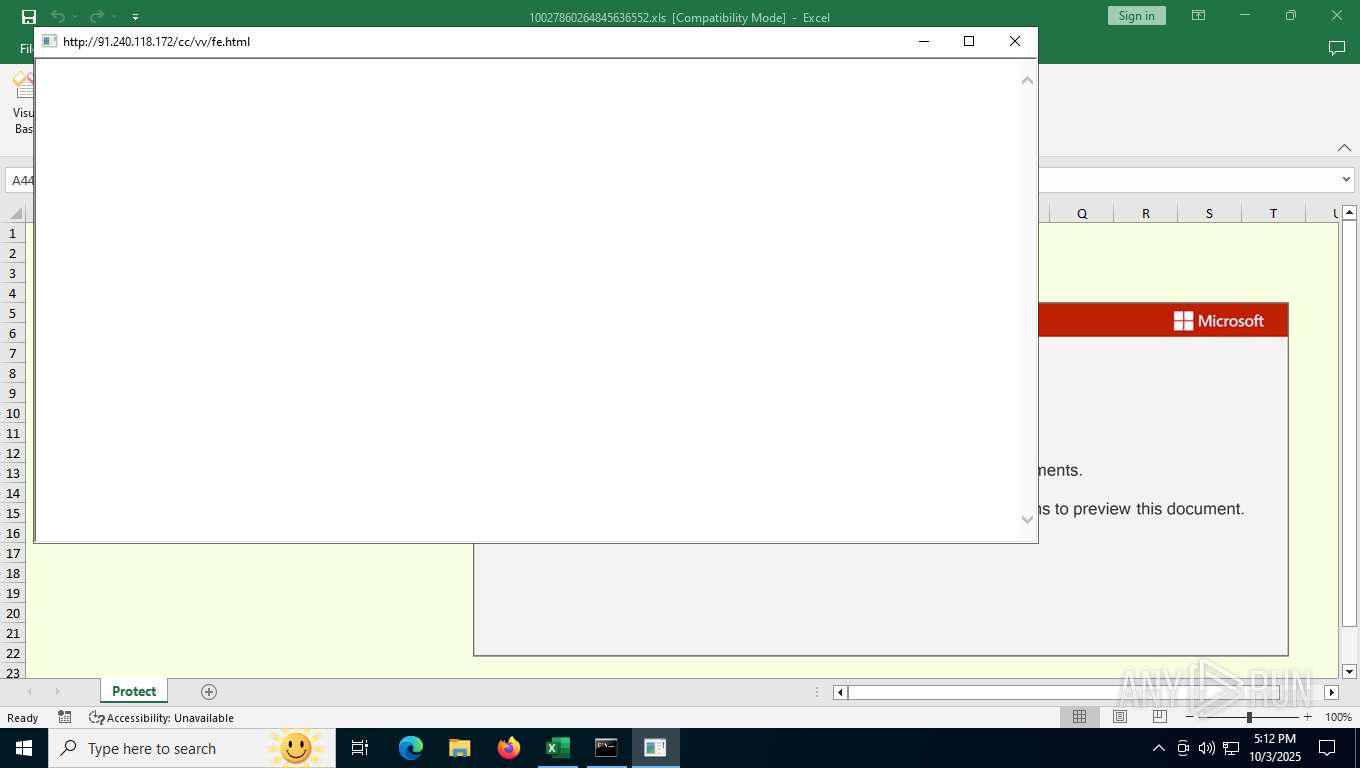Click the fe.html popup window title icon

[x=49, y=42]
